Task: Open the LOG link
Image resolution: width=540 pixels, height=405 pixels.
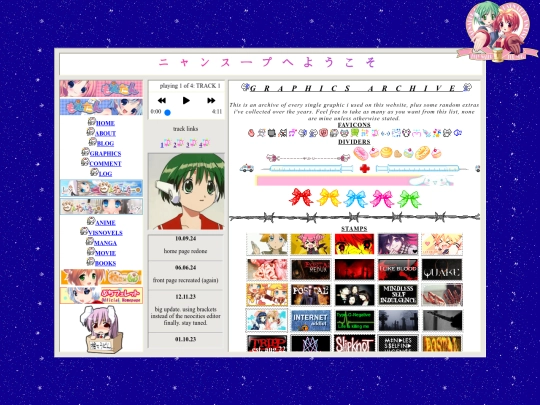Action: [x=105, y=174]
